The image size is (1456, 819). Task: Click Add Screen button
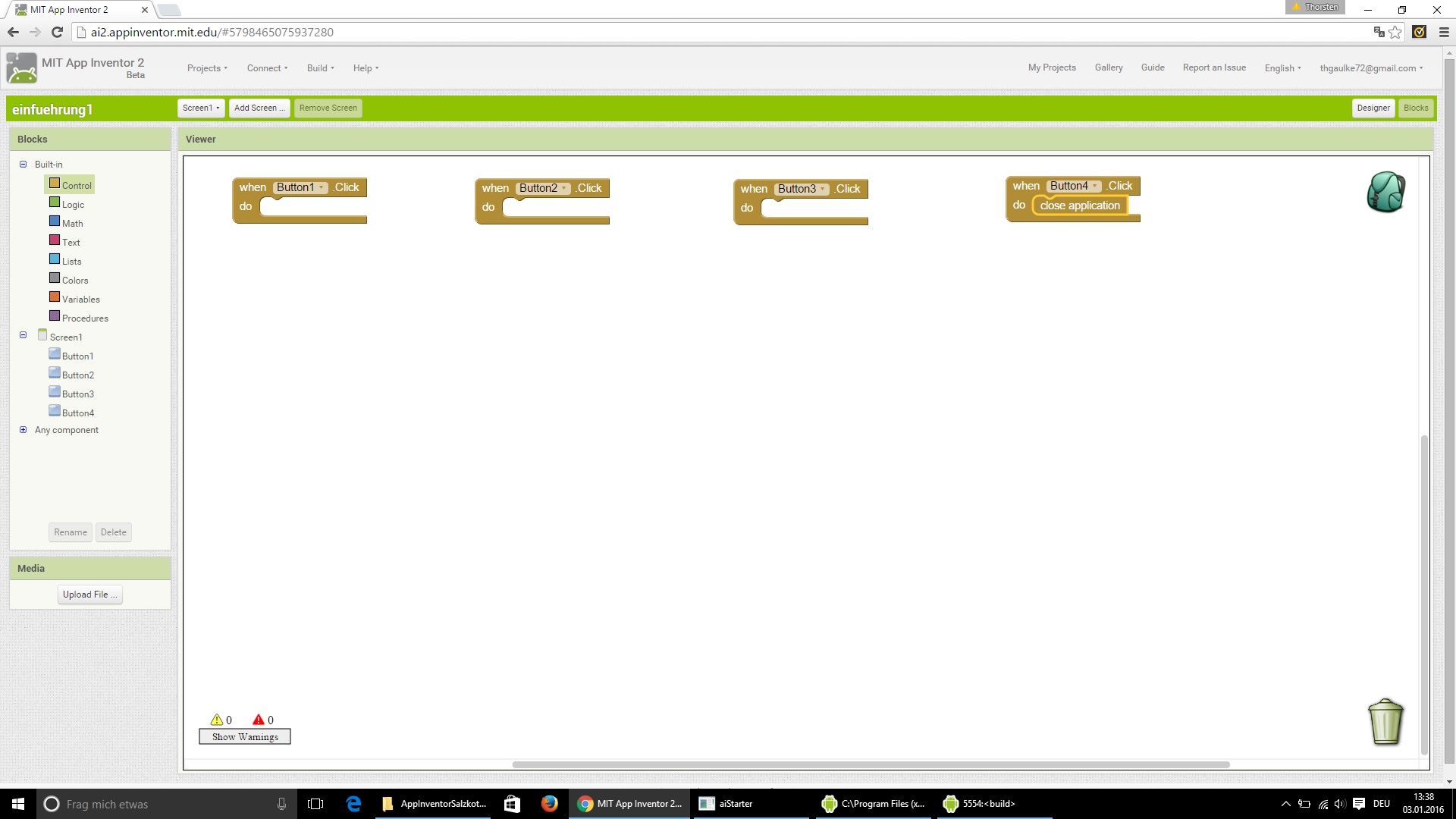259,108
